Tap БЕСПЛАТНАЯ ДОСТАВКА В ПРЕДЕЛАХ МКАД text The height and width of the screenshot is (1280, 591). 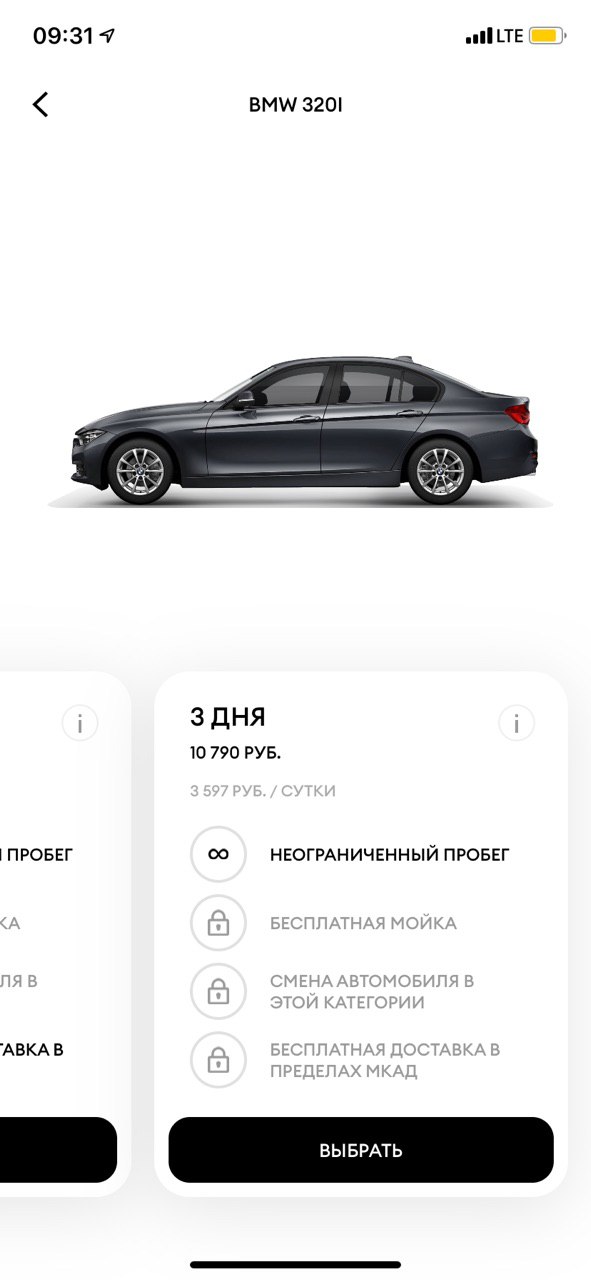pyautogui.click(x=385, y=1060)
